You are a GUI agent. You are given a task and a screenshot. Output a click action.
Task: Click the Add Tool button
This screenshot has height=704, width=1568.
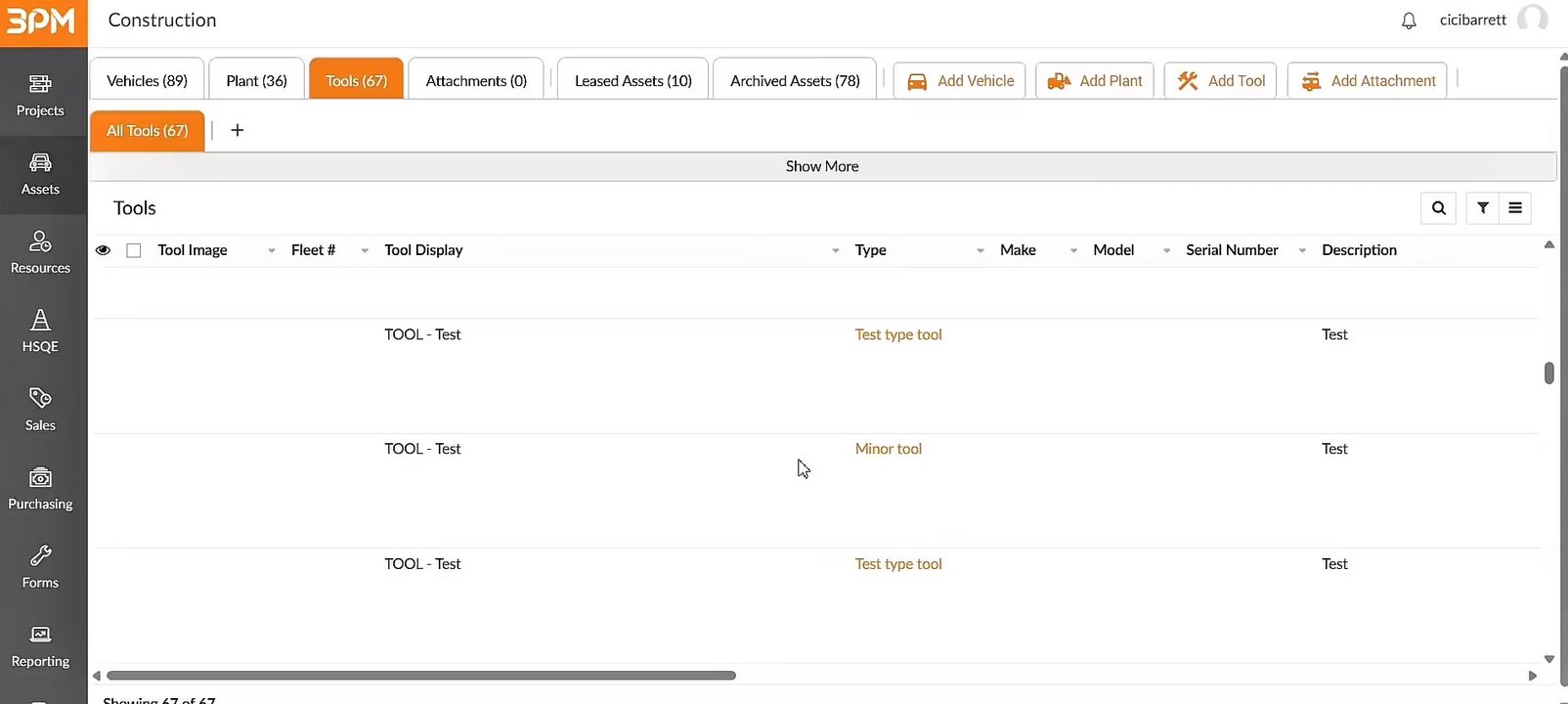click(x=1220, y=80)
